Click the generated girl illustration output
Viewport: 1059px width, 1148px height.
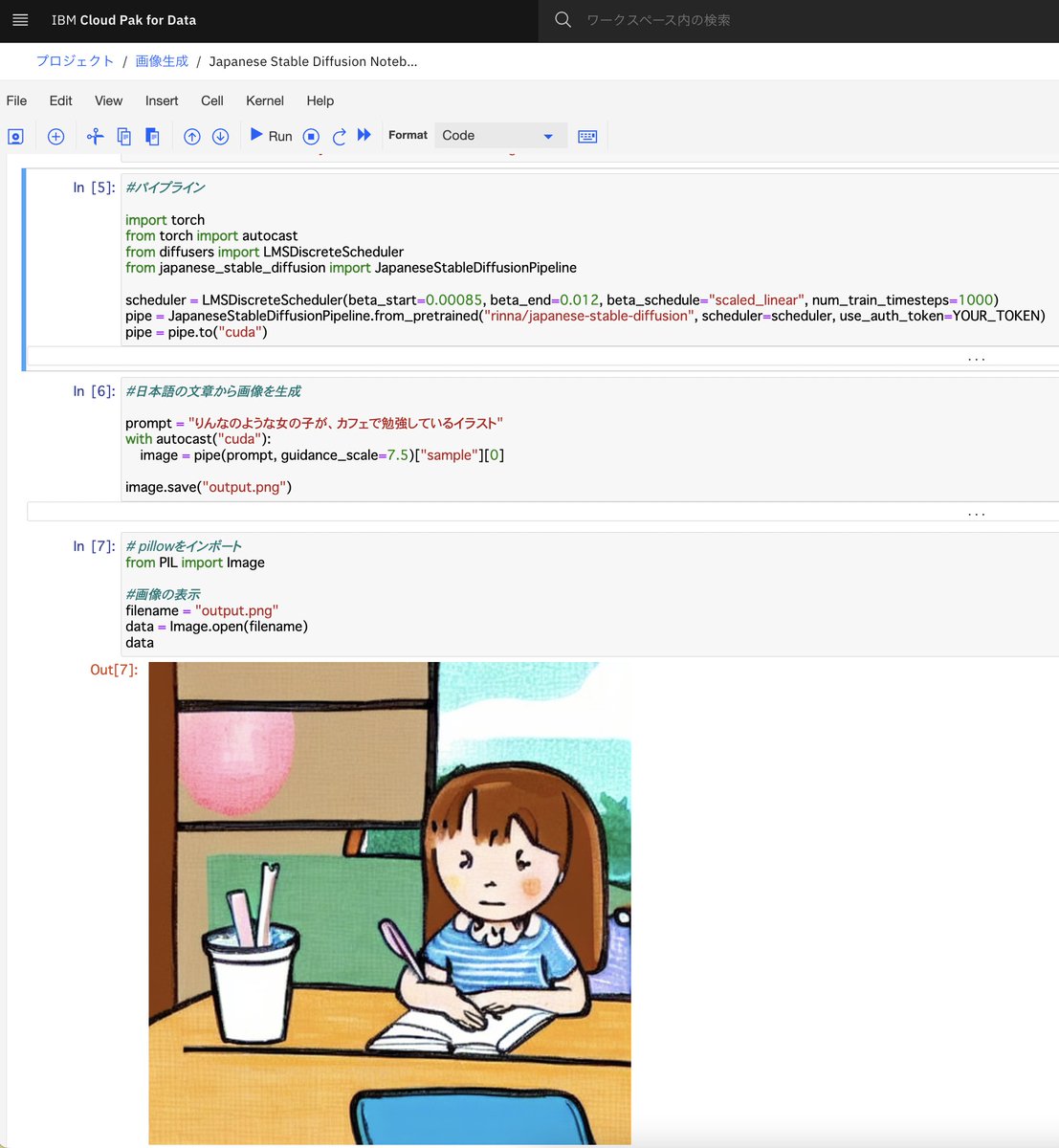[x=389, y=903]
